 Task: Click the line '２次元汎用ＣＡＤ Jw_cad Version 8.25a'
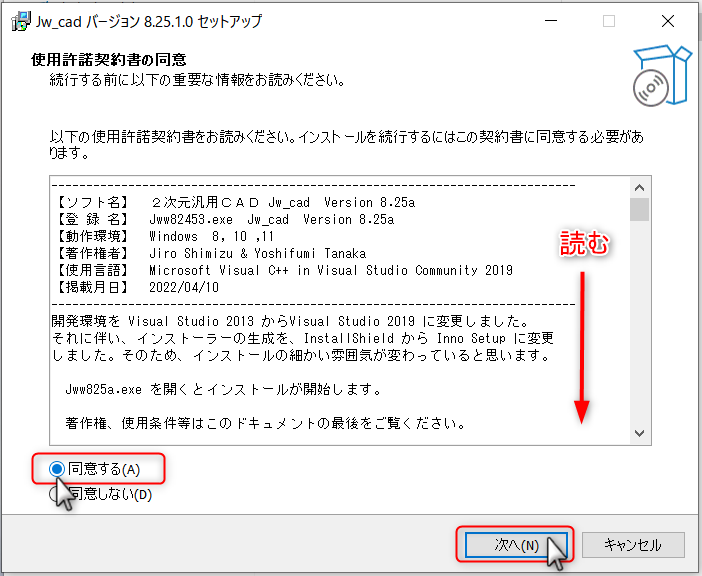pyautogui.click(x=282, y=203)
